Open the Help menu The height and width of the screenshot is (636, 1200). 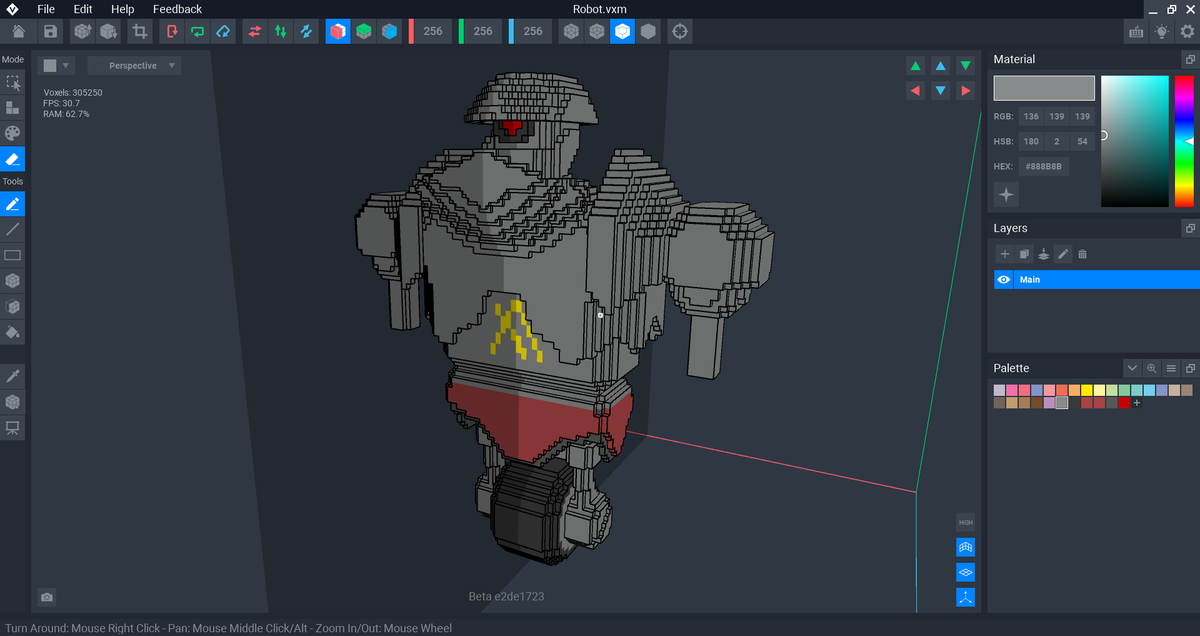point(122,9)
